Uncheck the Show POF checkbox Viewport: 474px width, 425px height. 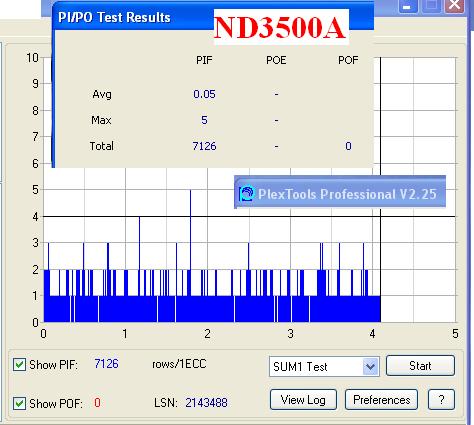pyautogui.click(x=19, y=403)
